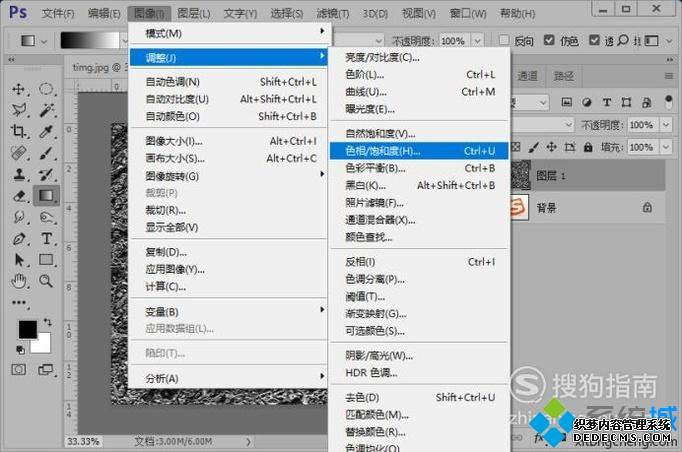Open the extra tools ellipsis
This screenshot has height=452, width=682.
pos(19,302)
